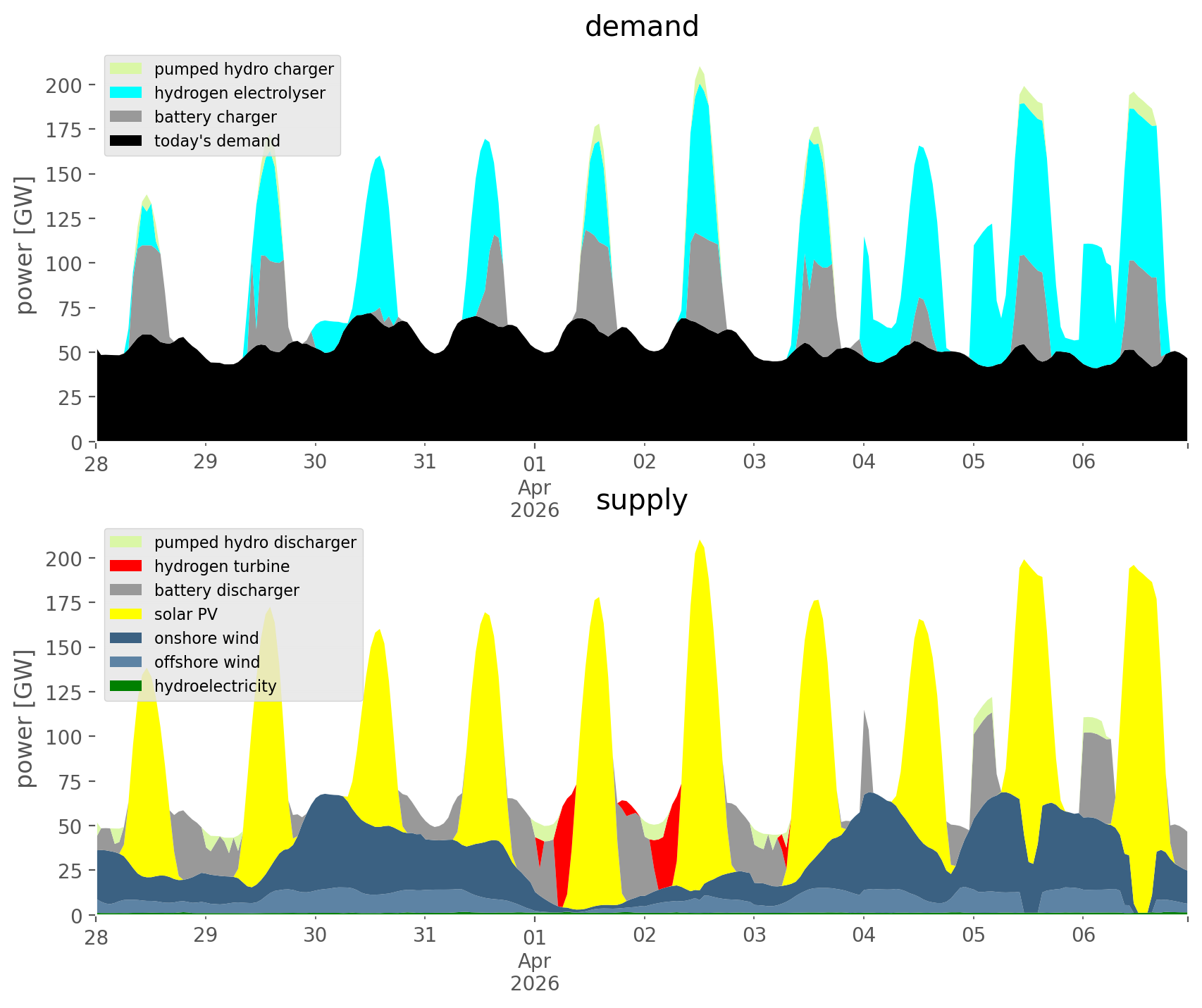
Task: Click the green hydroelectricity legend swatch
Action: pos(127,686)
